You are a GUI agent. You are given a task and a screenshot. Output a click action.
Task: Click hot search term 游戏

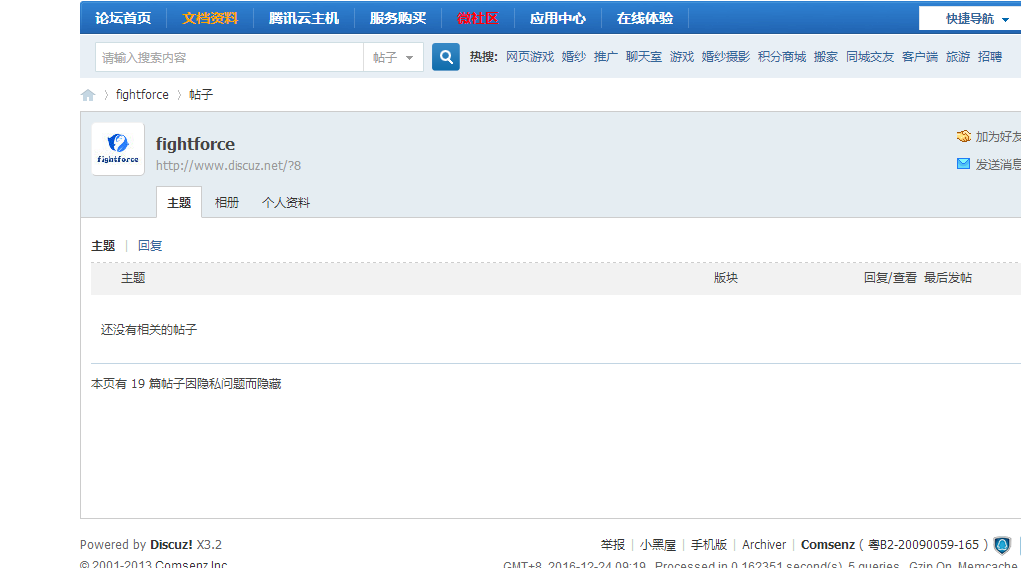click(682, 57)
